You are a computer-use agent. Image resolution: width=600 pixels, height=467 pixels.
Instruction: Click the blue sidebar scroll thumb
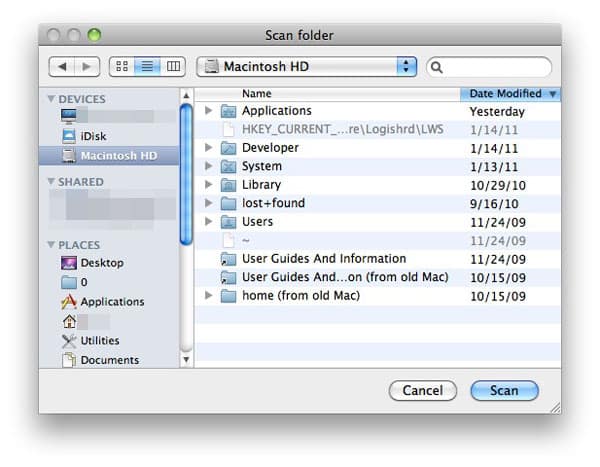point(186,174)
